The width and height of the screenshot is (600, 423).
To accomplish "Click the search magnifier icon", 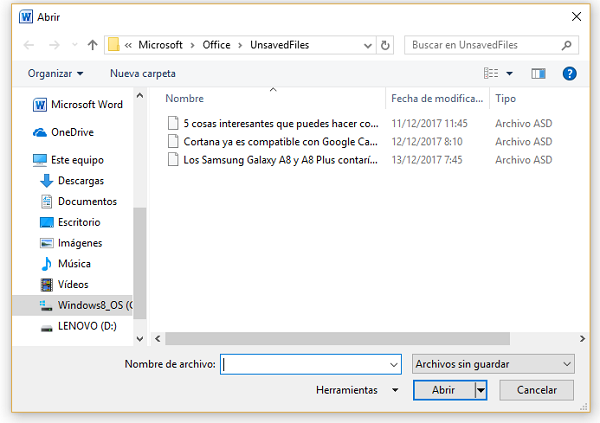I will (567, 45).
